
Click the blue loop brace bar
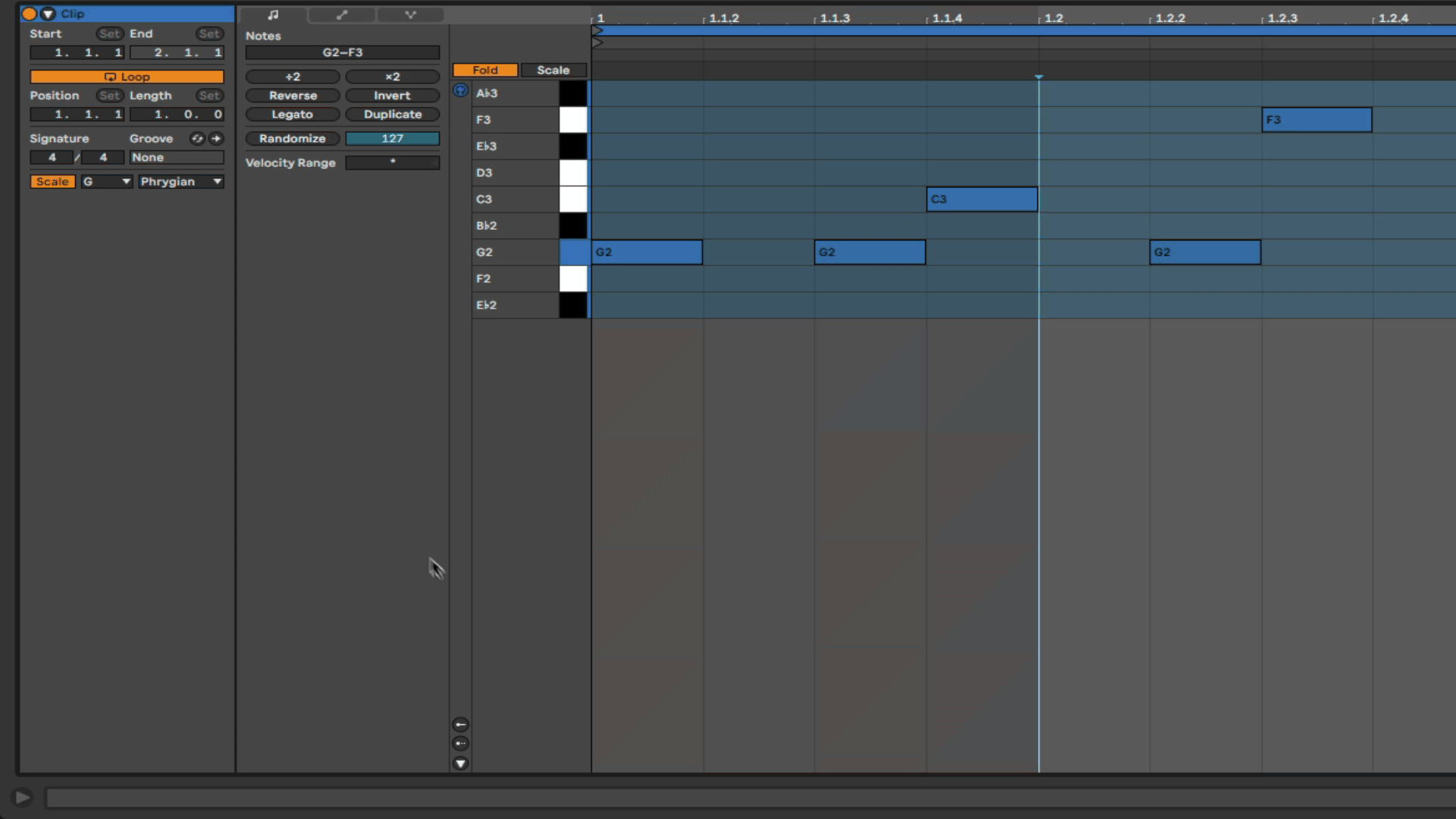coord(1024,30)
